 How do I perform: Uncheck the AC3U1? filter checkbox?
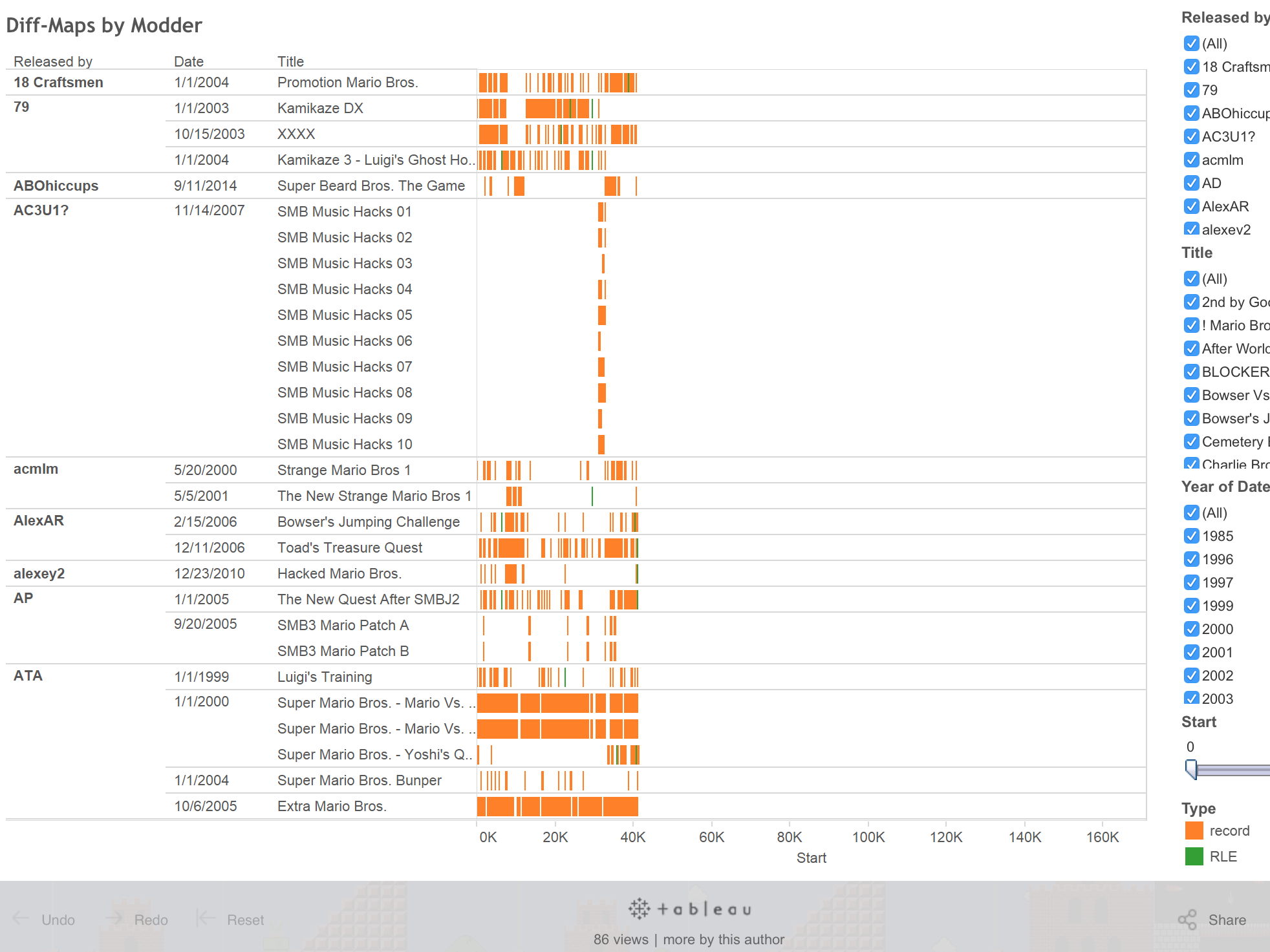click(1191, 136)
